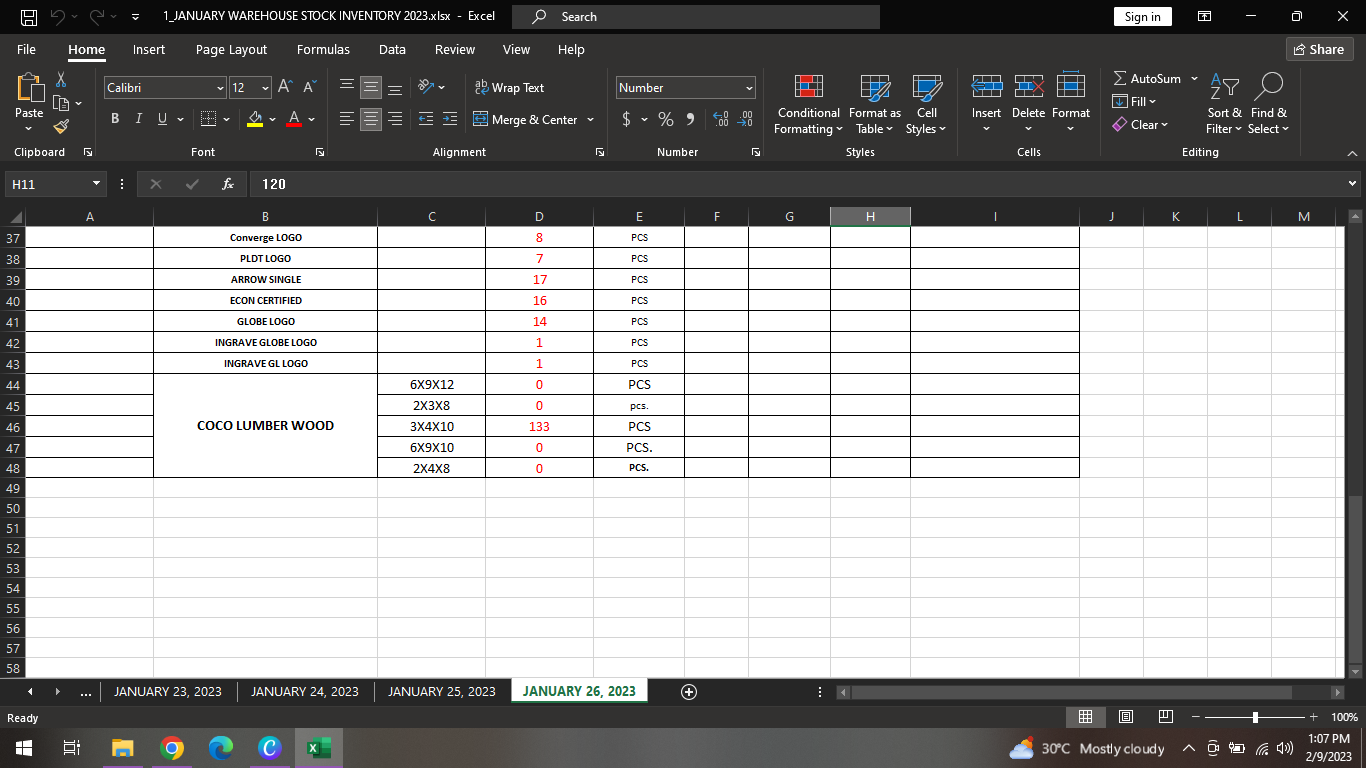Image resolution: width=1366 pixels, height=768 pixels.
Task: Apply the yellow Fill Color swatch
Action: pyautogui.click(x=255, y=119)
